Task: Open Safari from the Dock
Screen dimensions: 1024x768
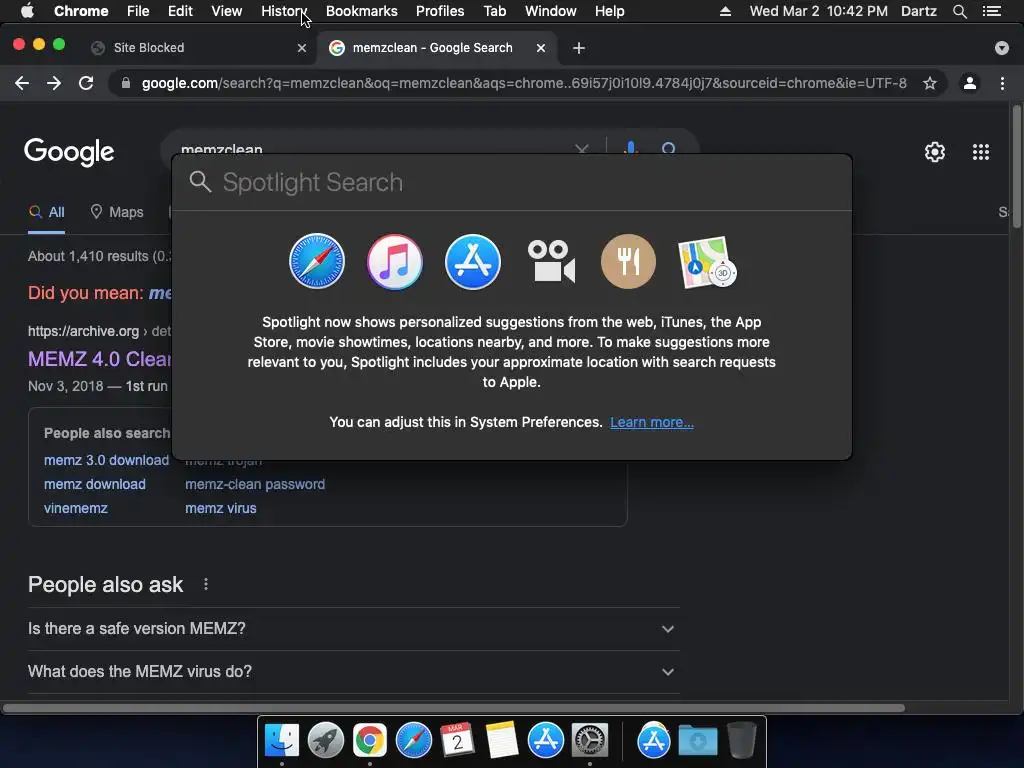Action: 413,741
